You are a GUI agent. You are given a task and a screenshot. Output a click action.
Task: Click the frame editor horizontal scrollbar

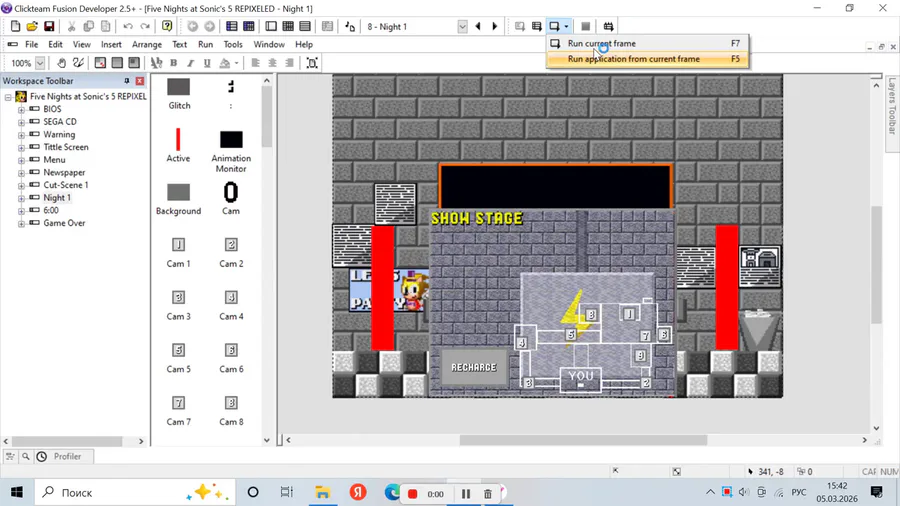point(583,440)
